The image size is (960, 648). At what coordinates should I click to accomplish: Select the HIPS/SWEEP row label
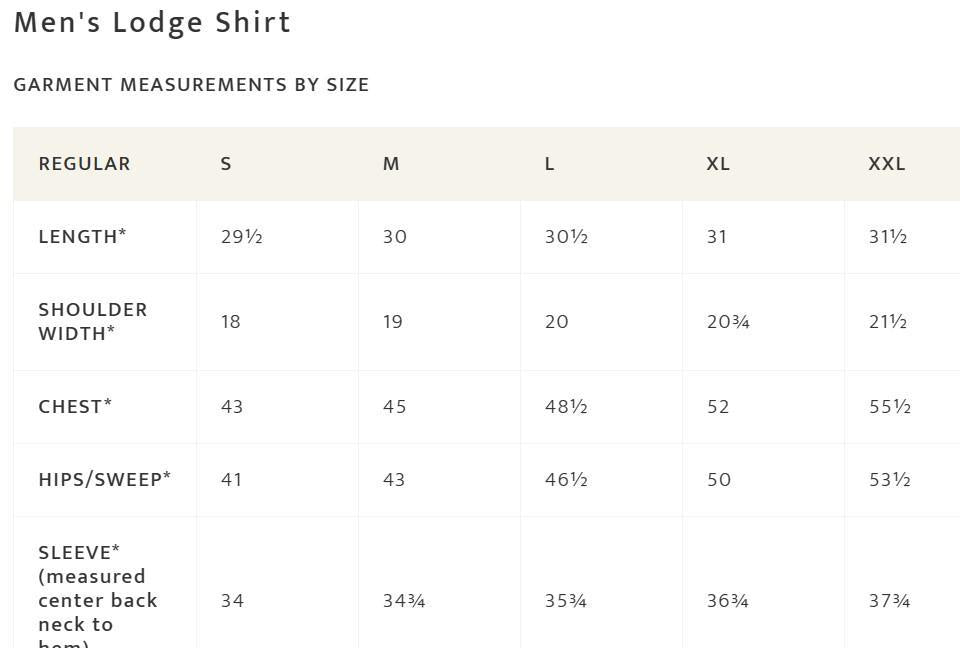coord(104,480)
